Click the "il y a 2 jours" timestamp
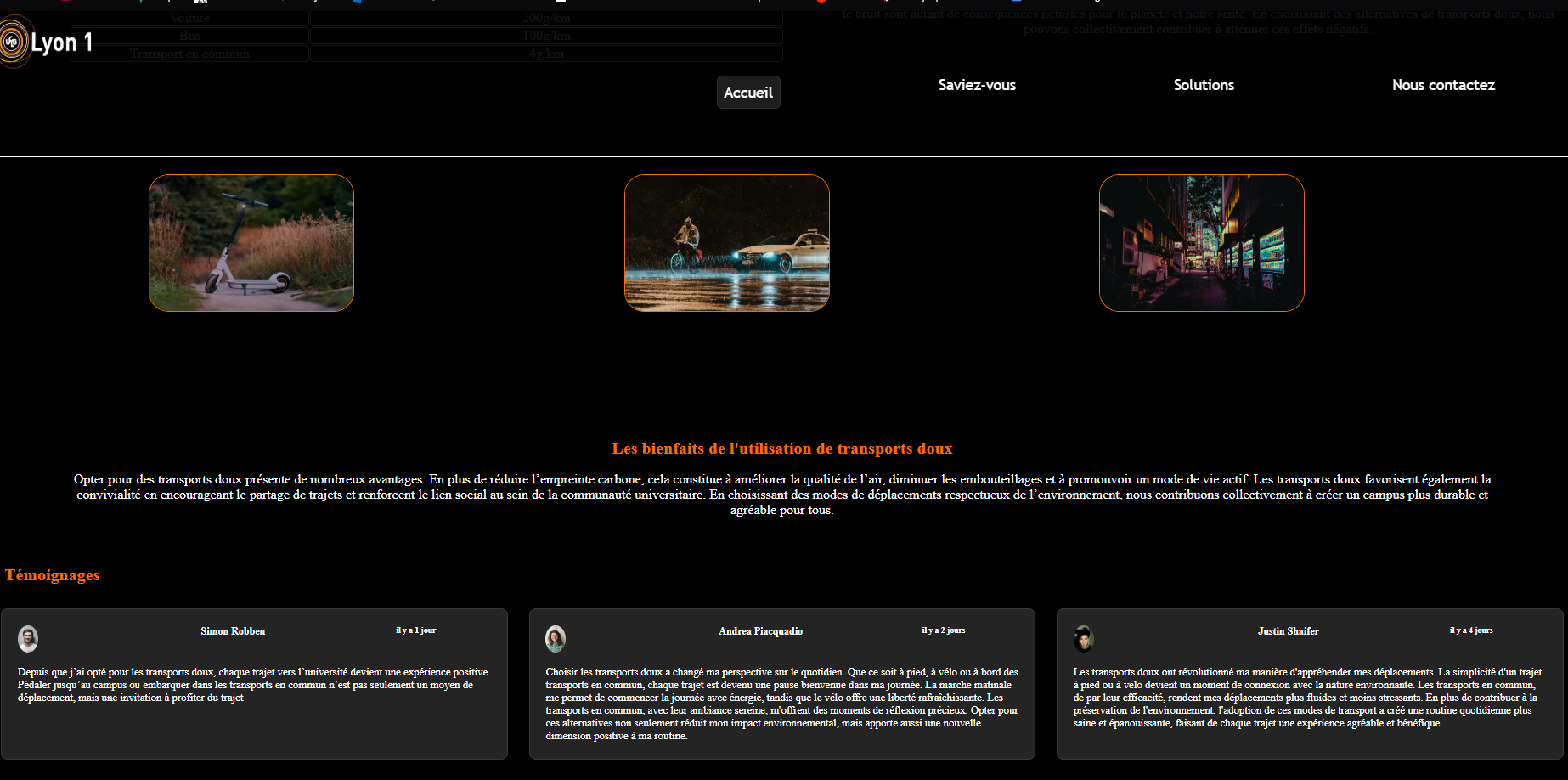The width and height of the screenshot is (1568, 780). [x=943, y=630]
